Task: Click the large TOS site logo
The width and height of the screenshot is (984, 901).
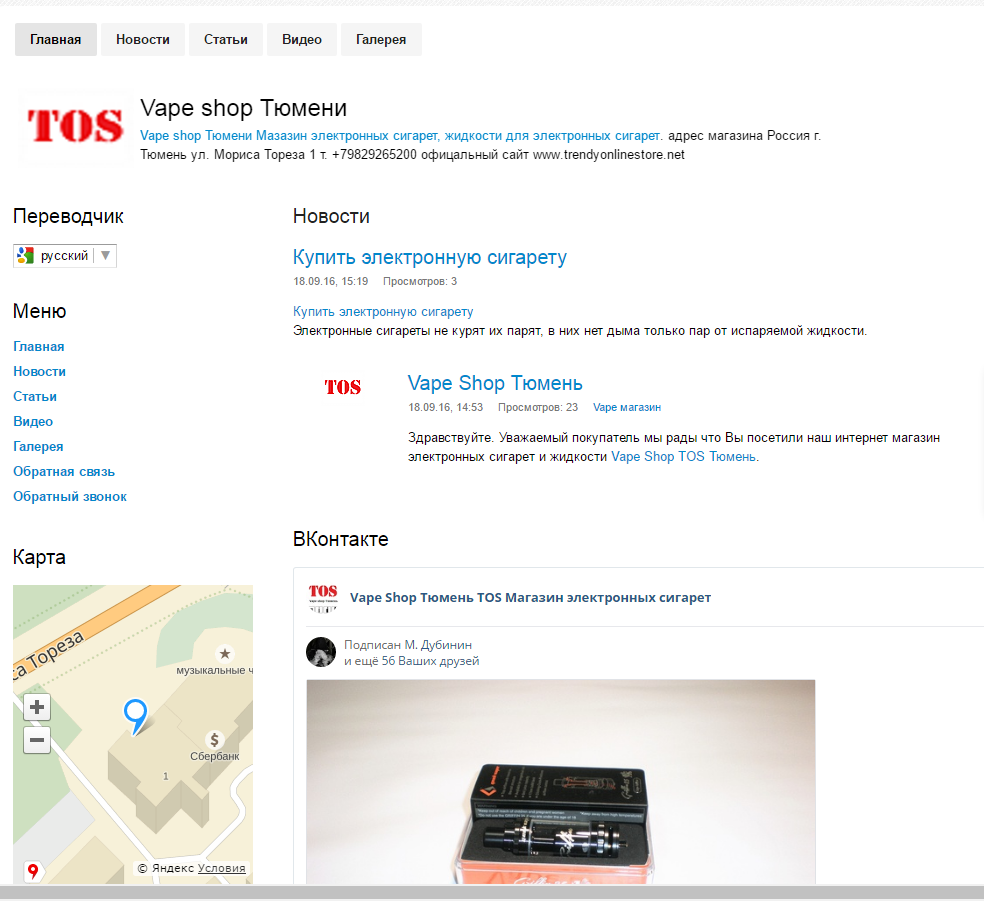Action: tap(75, 125)
